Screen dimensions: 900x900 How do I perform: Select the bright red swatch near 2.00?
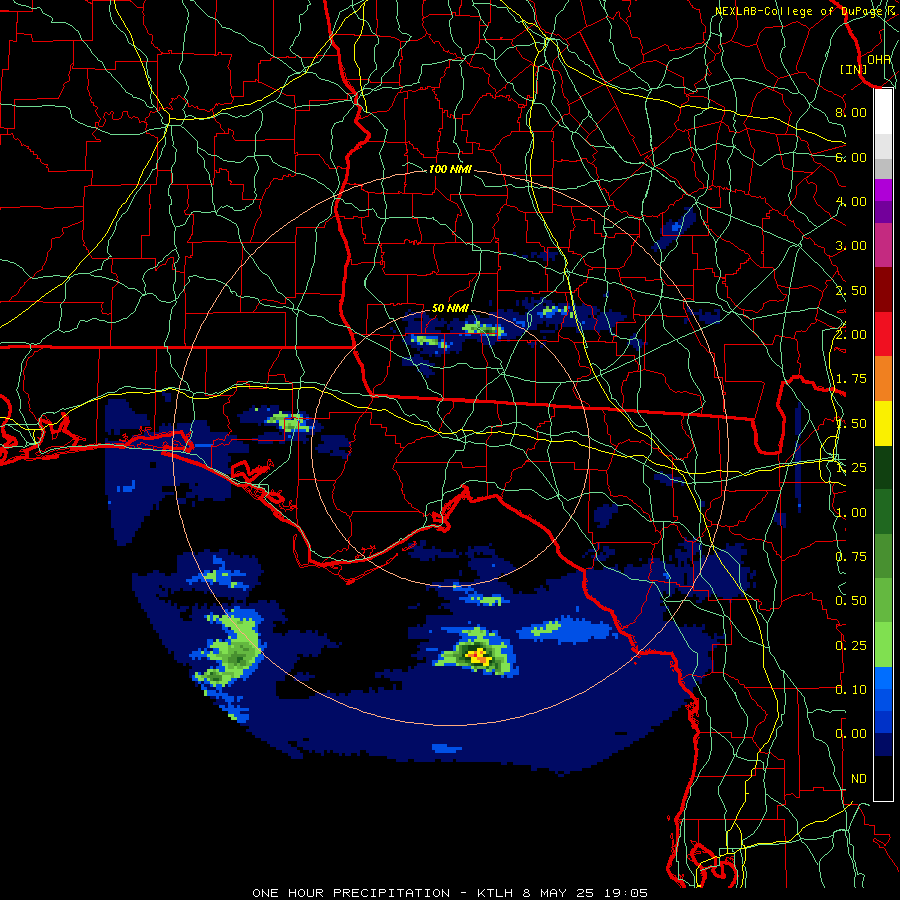coord(883,334)
